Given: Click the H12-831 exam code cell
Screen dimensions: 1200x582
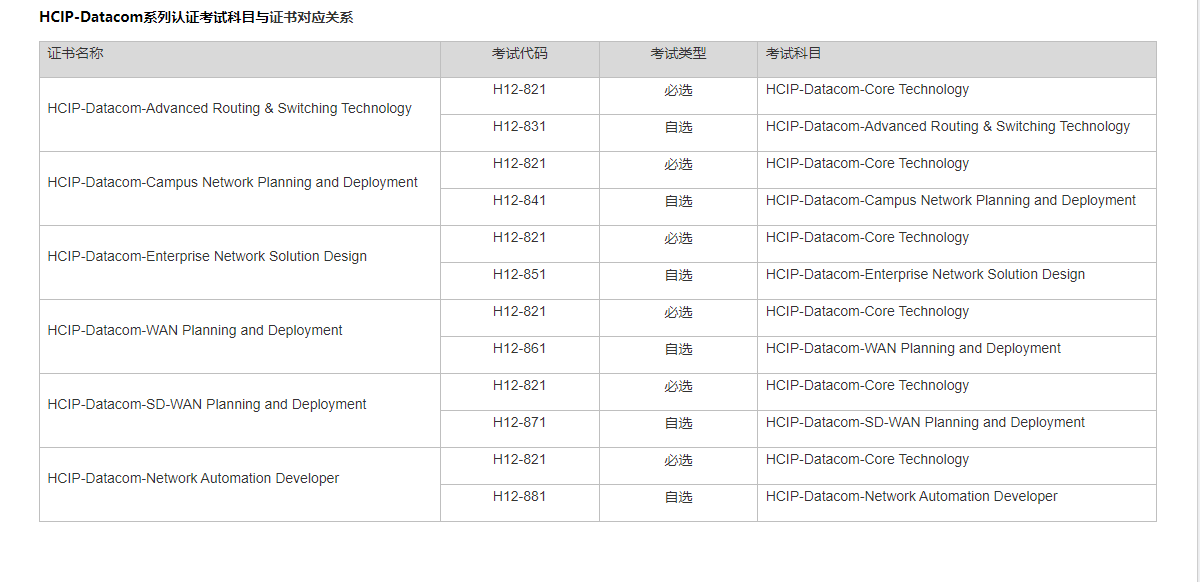Looking at the screenshot, I should (x=519, y=127).
